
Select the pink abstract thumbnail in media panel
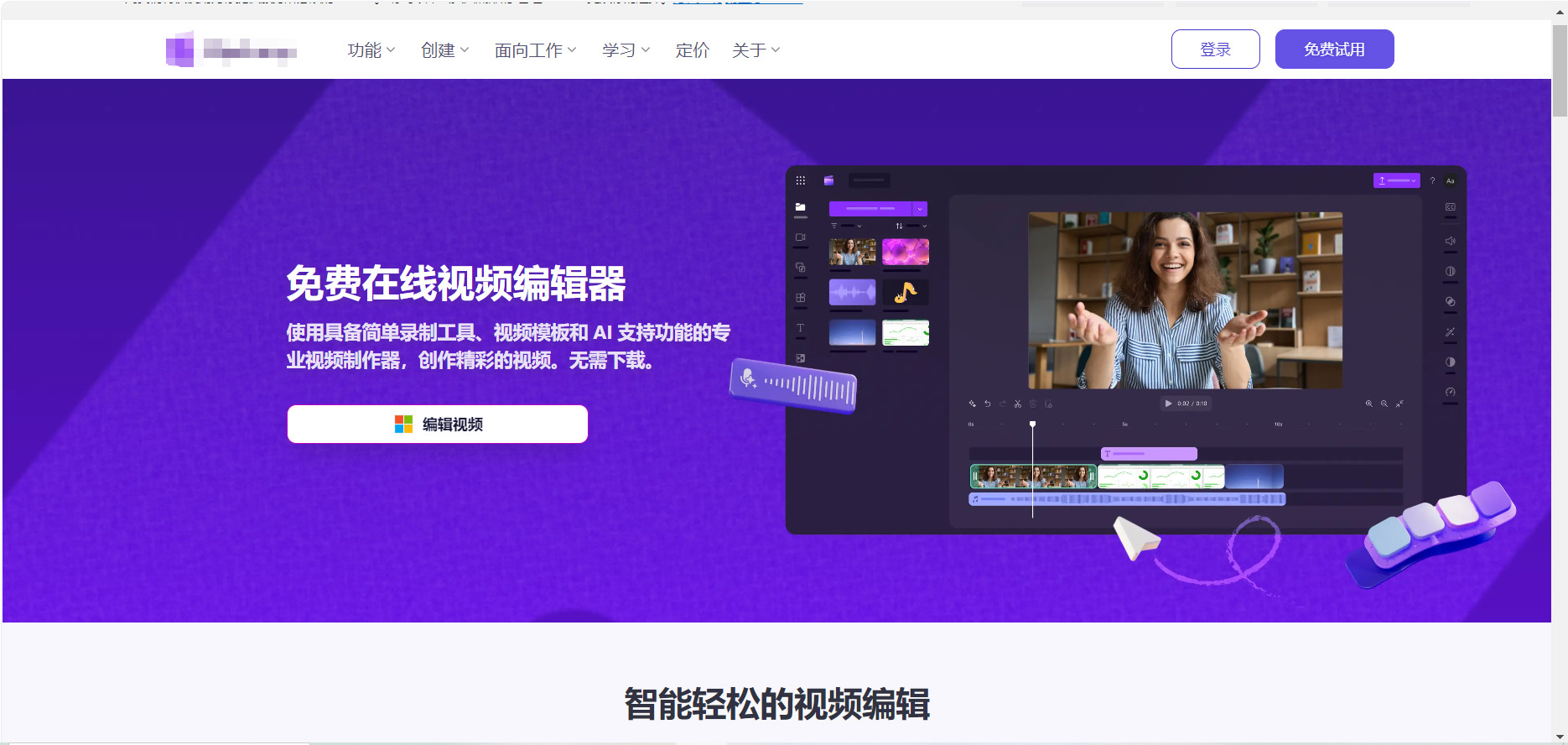(x=906, y=252)
